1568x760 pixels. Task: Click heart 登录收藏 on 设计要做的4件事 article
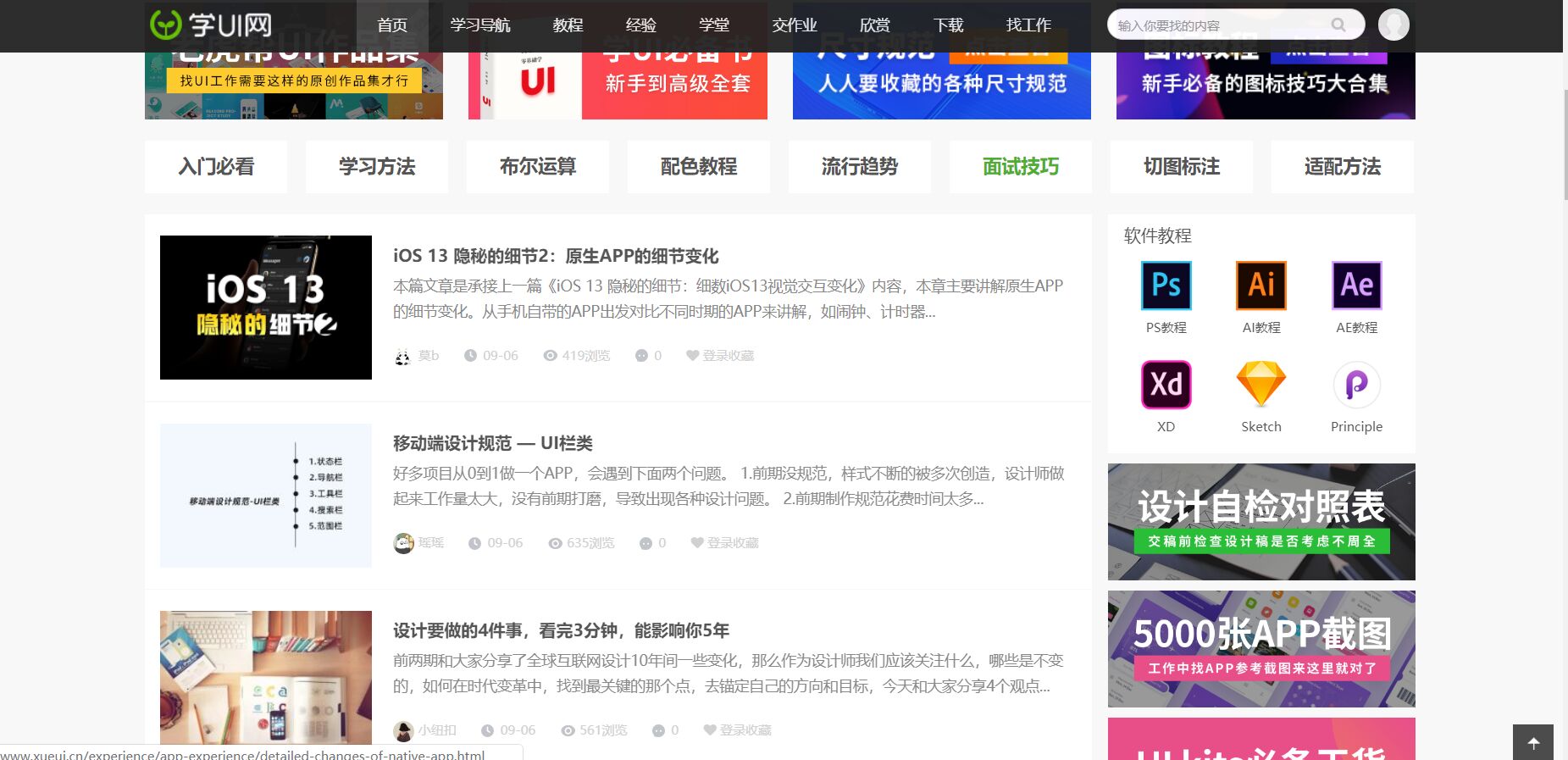point(737,730)
